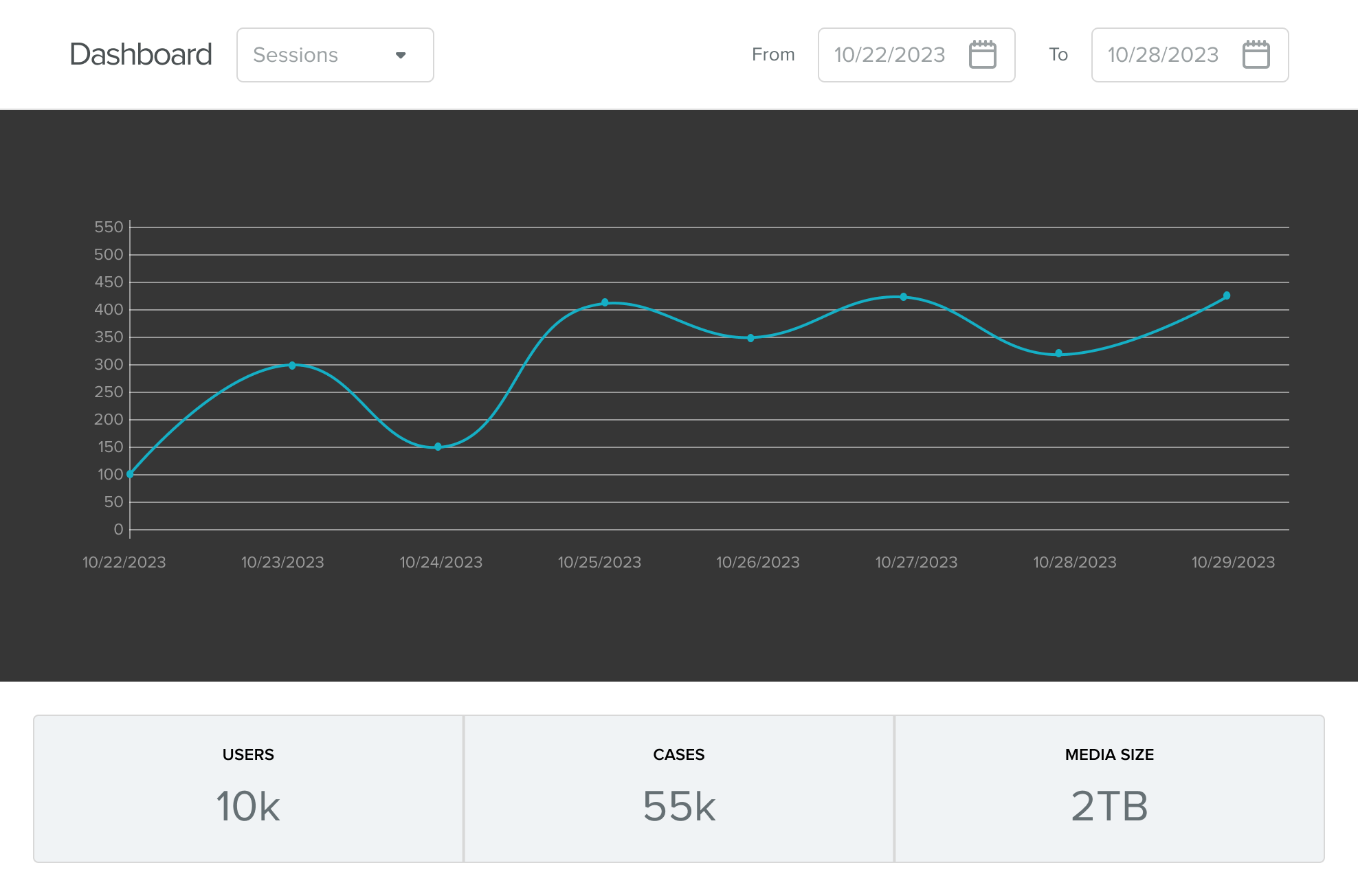Screen dimensions: 1358x896
Task: Click the 10/29/2023 x-axis label
Action: [1233, 562]
